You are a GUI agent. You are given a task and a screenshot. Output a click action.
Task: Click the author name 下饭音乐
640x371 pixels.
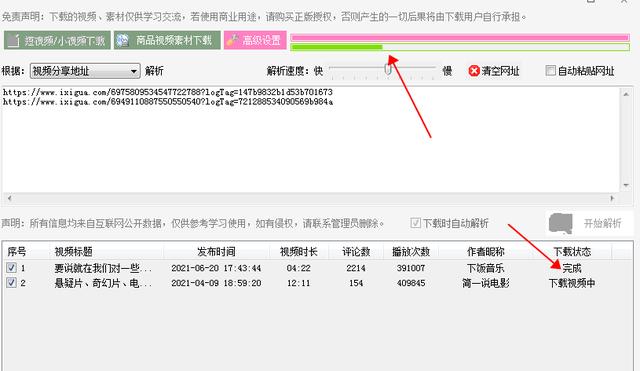pyautogui.click(x=486, y=268)
